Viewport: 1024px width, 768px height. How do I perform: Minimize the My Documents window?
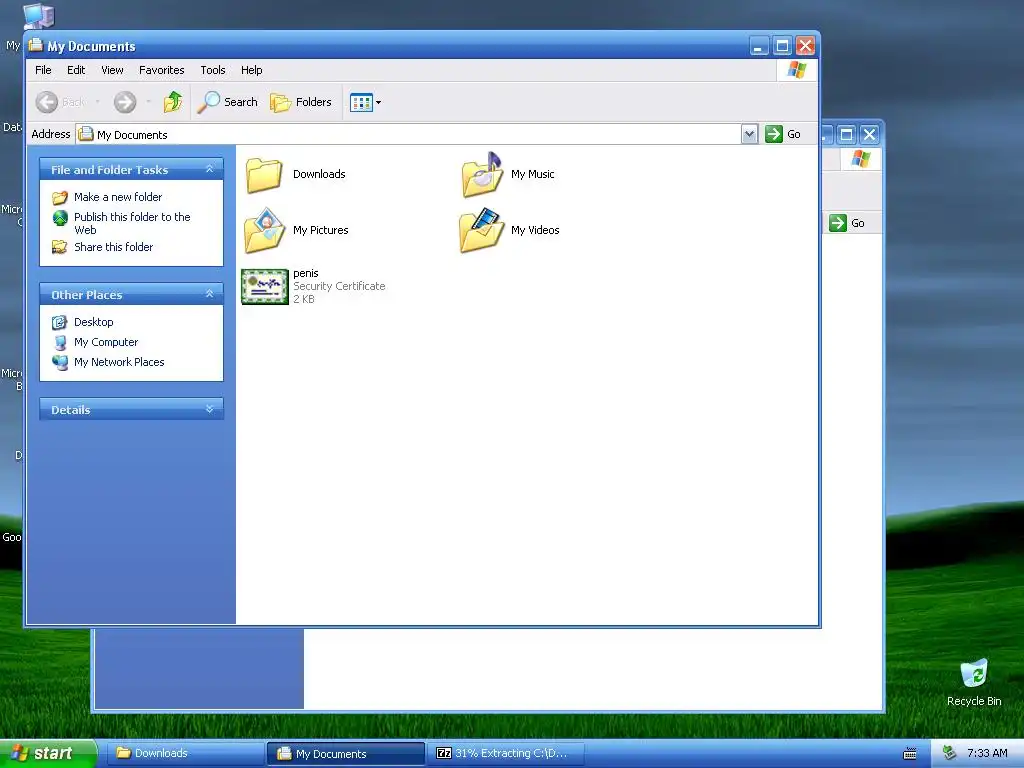[x=759, y=46]
